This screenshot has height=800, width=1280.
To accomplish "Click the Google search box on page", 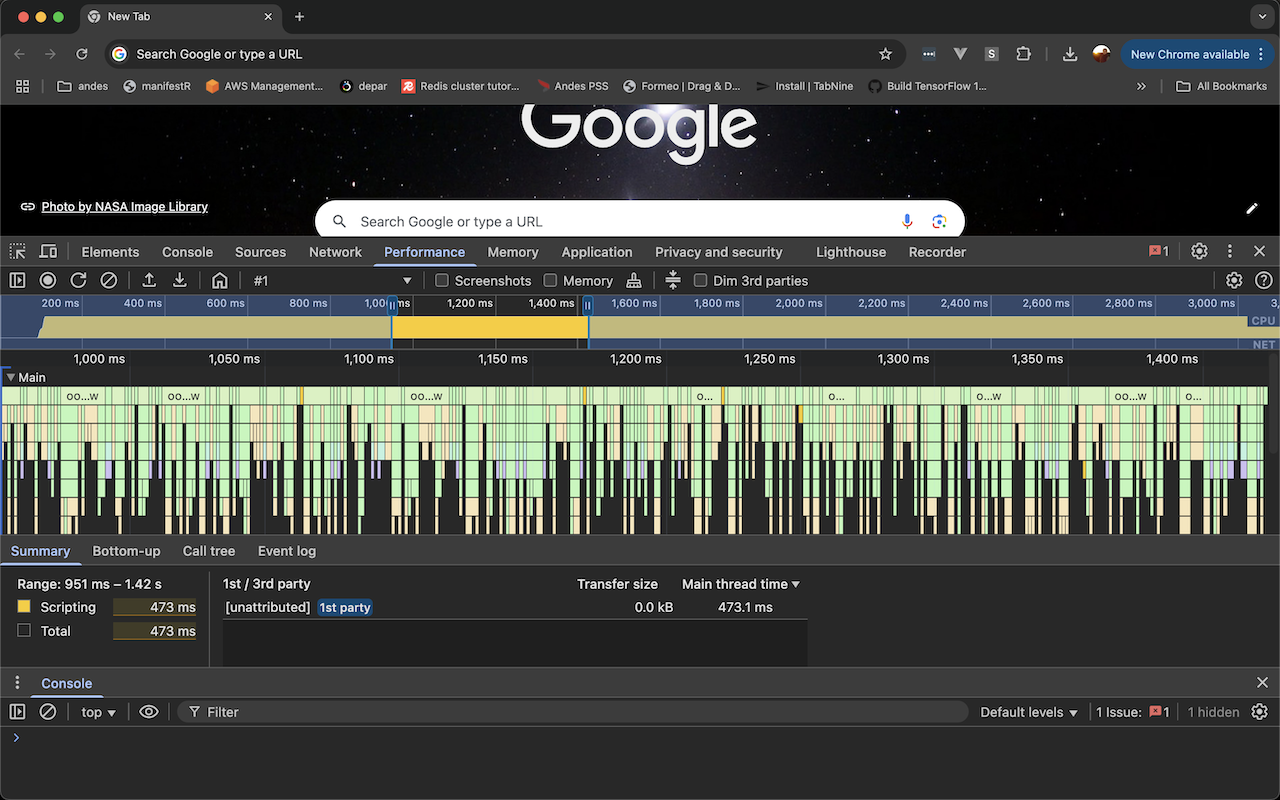I will (640, 221).
